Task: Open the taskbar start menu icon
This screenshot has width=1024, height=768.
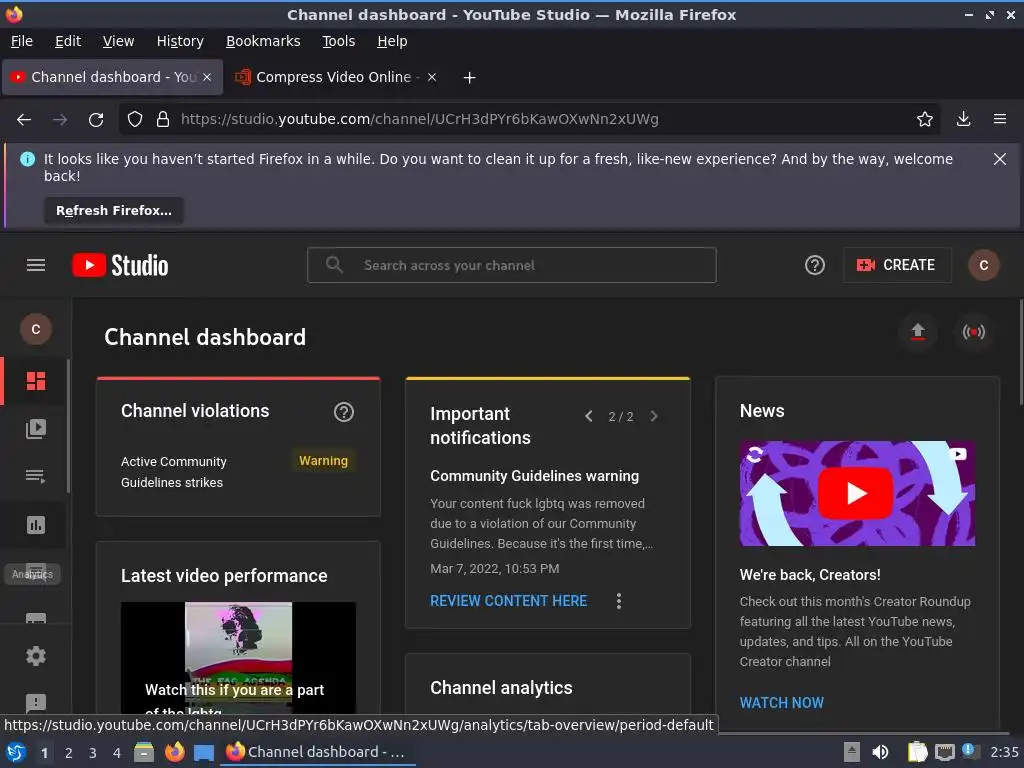Action: [15, 752]
